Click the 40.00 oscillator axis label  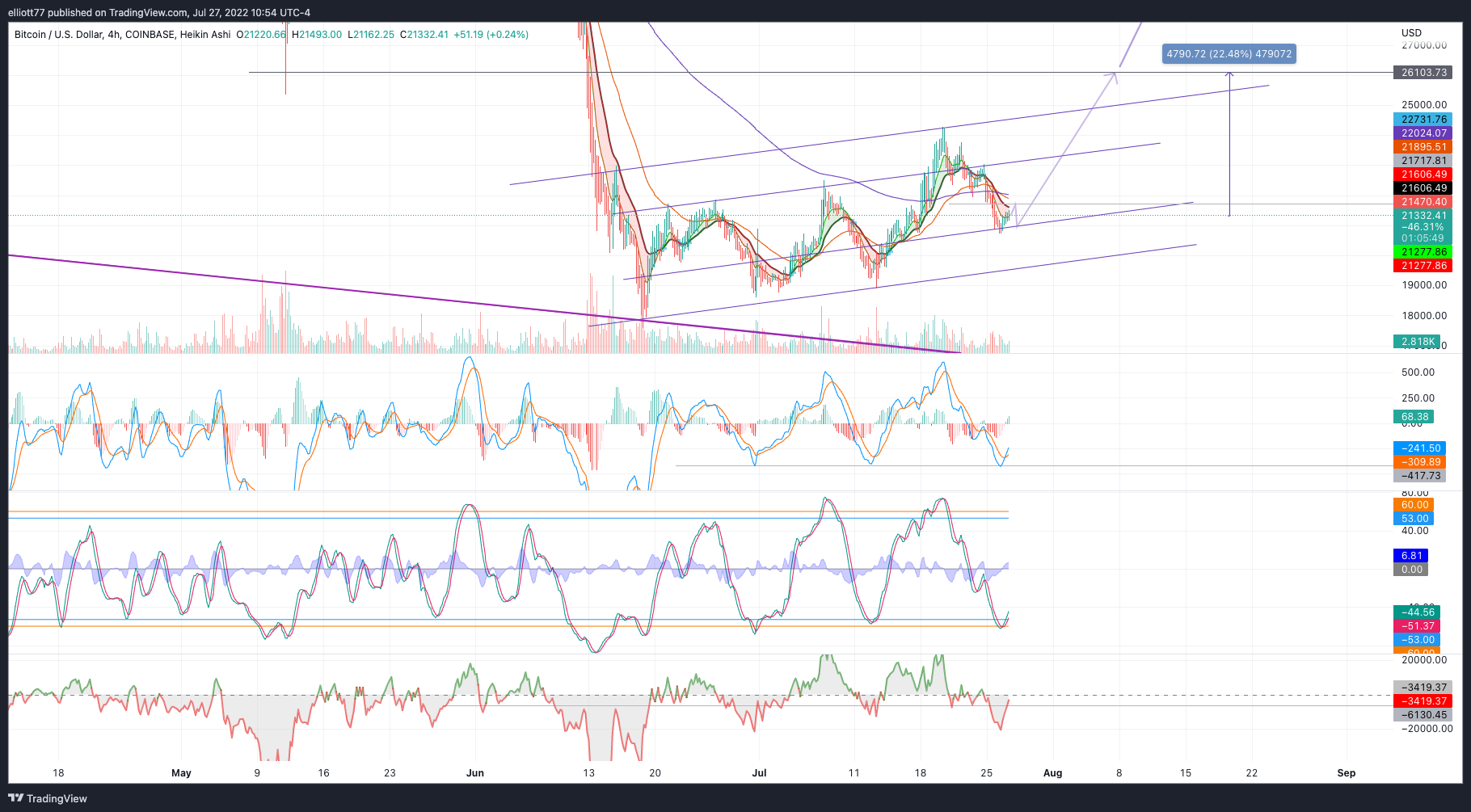[x=1414, y=531]
